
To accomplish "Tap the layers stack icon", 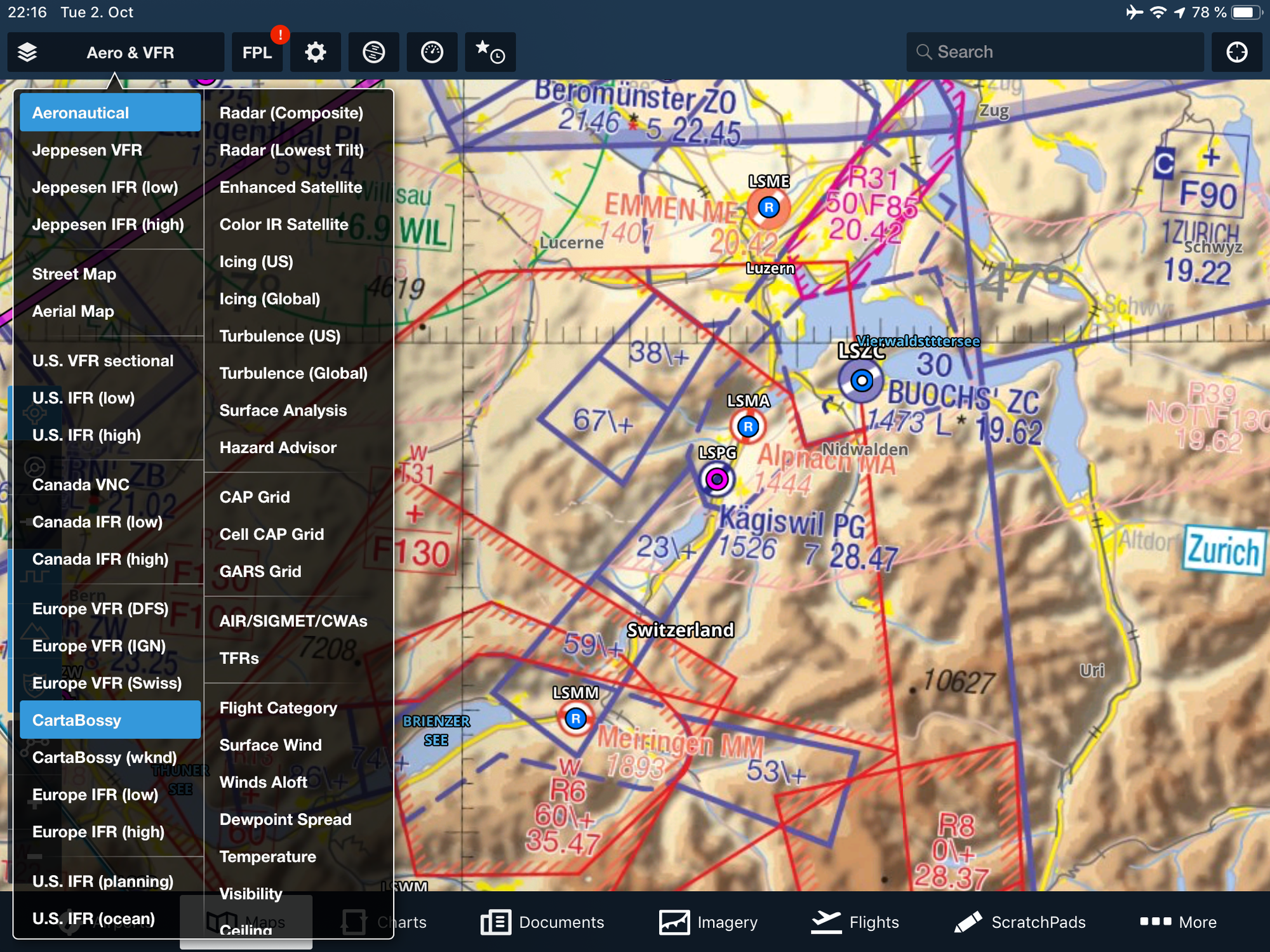I will 27,52.
